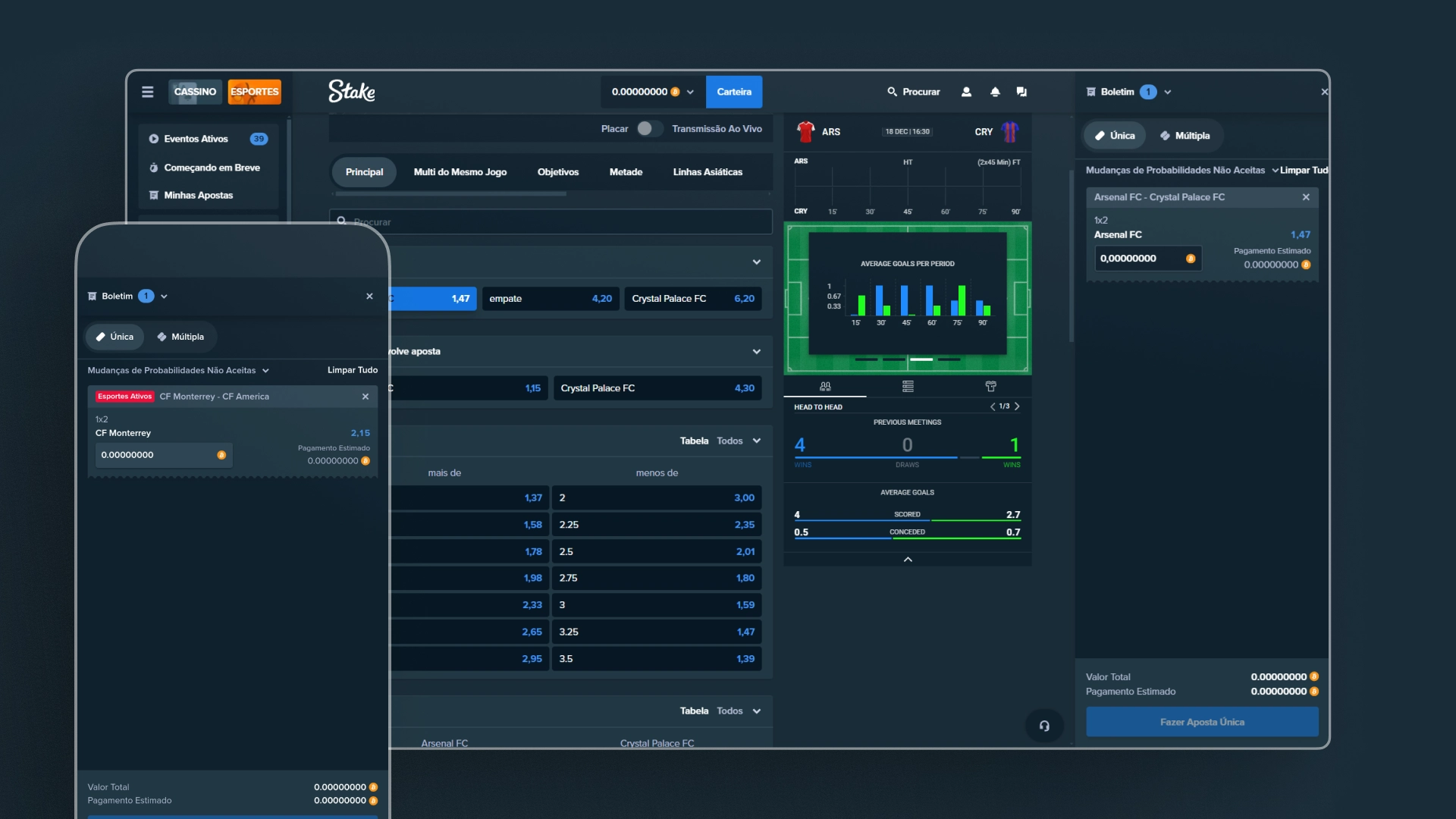1456x819 pixels.
Task: Select the lineup jersey icon tab
Action: [990, 387]
